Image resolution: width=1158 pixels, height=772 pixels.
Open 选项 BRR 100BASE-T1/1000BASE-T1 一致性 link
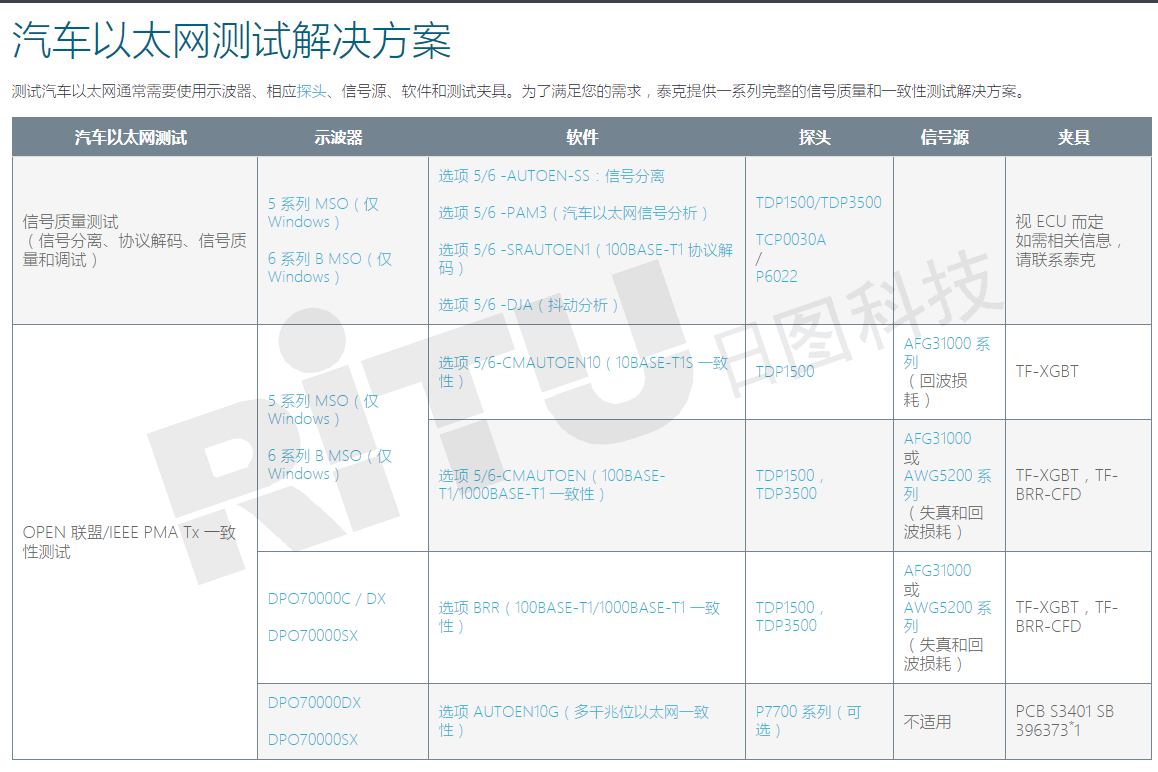[578, 608]
